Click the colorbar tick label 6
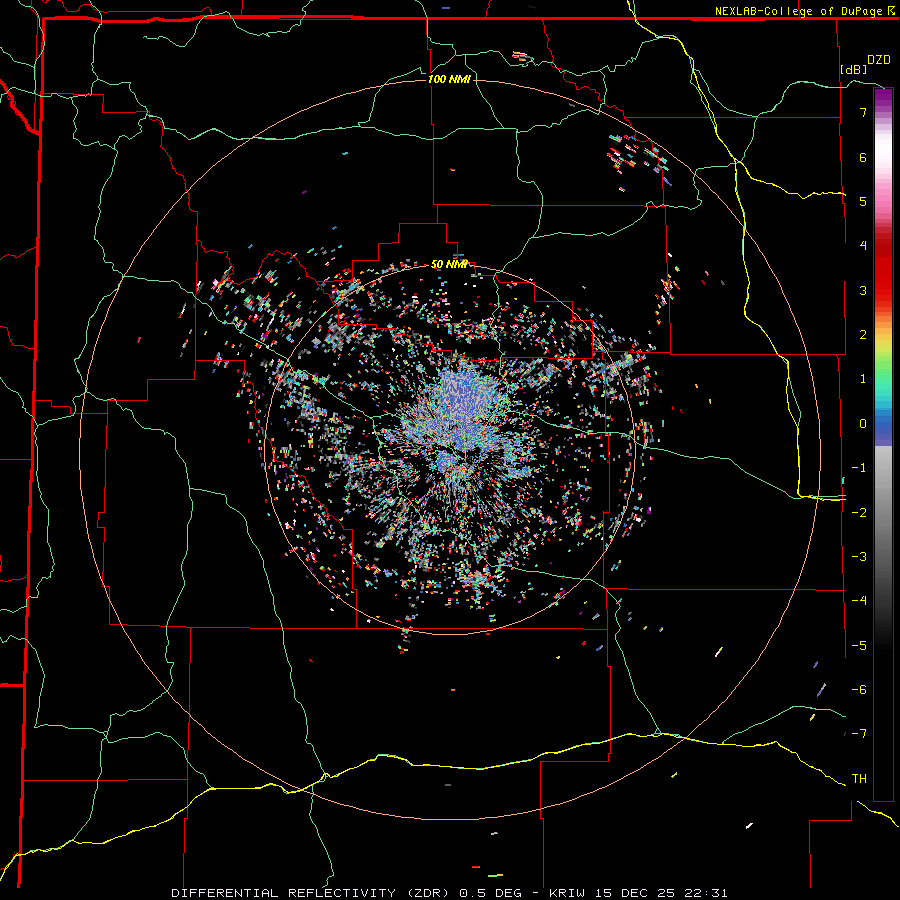Image resolution: width=900 pixels, height=900 pixels. [863, 157]
